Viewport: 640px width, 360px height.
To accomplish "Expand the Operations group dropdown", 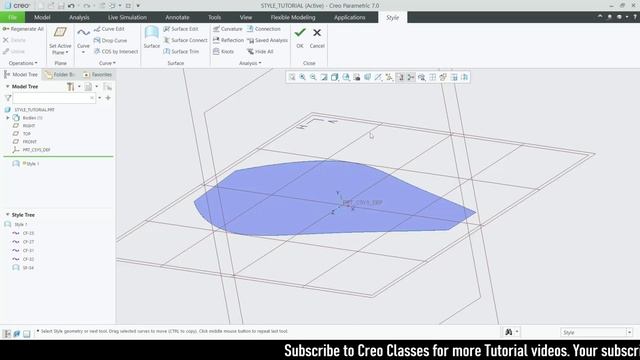I will [x=23, y=63].
